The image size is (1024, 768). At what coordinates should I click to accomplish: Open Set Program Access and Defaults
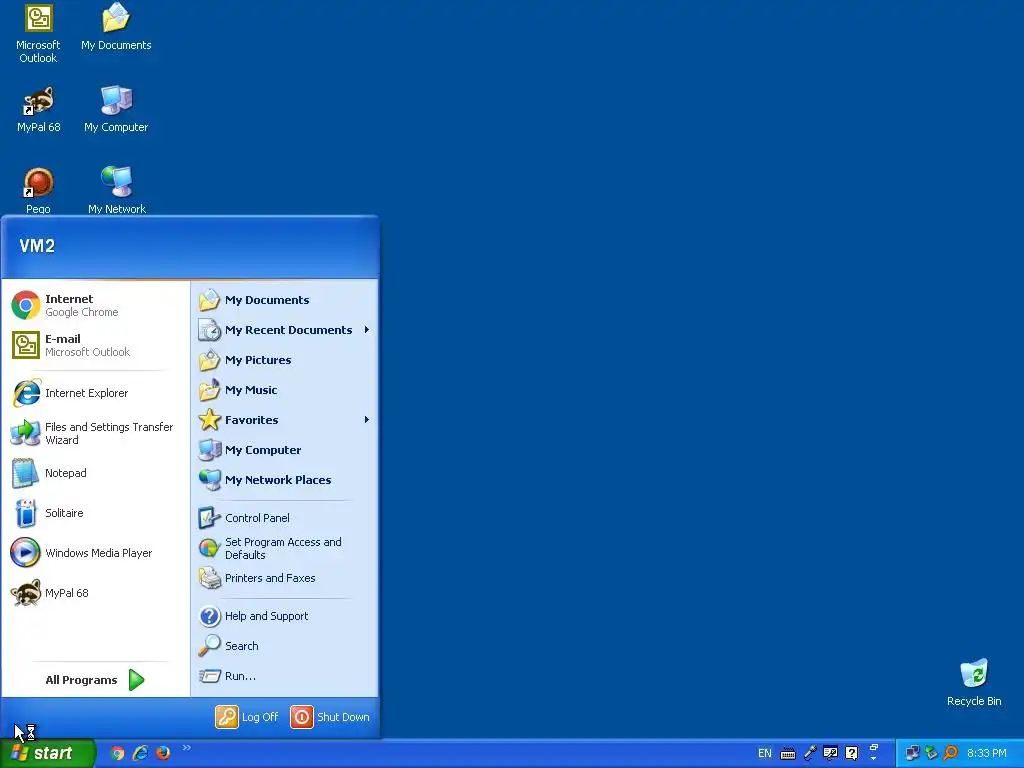(x=285, y=548)
